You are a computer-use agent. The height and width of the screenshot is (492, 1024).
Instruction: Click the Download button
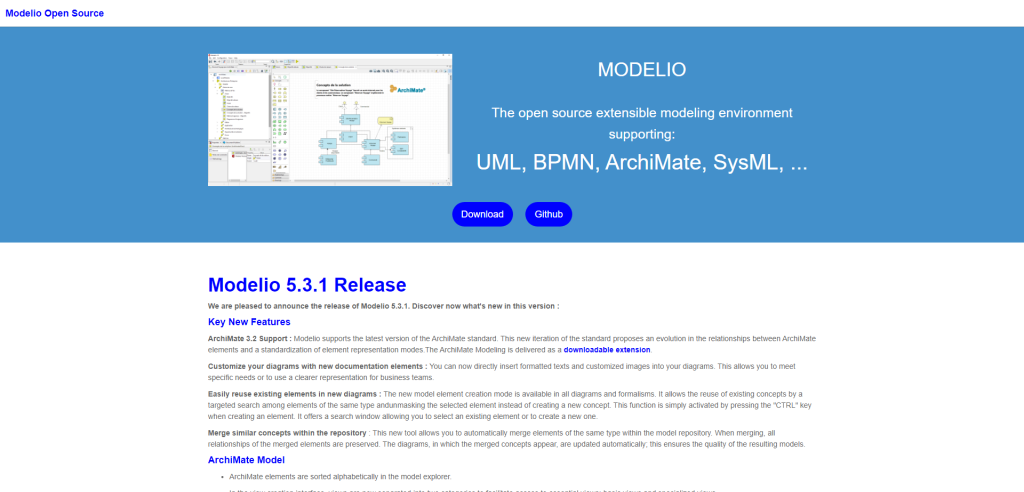482,214
